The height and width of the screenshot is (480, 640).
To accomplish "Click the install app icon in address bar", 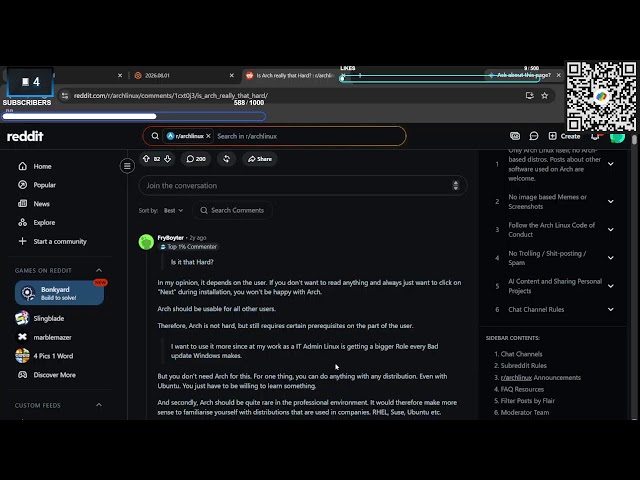I will (529, 96).
